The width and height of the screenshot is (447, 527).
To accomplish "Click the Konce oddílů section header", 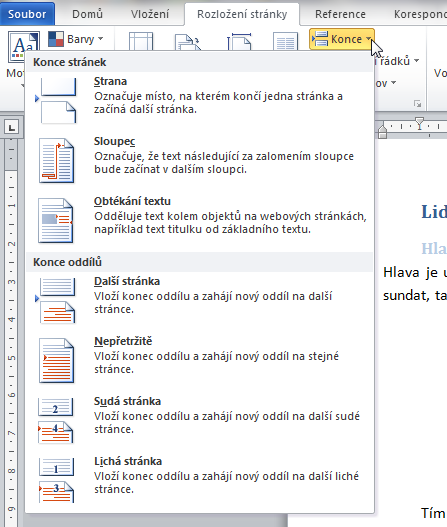I will pyautogui.click(x=200, y=262).
